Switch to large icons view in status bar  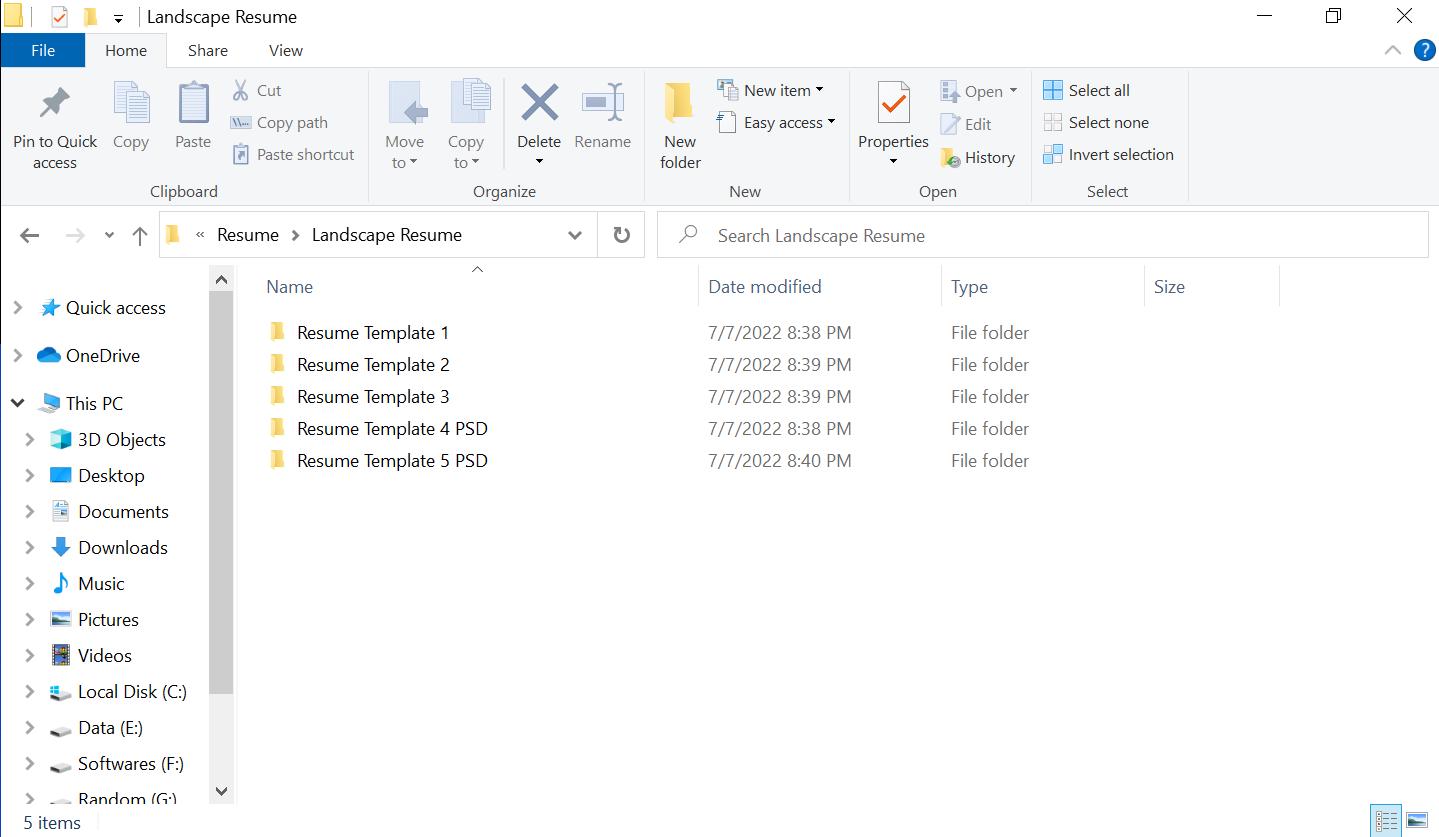pos(1416,821)
